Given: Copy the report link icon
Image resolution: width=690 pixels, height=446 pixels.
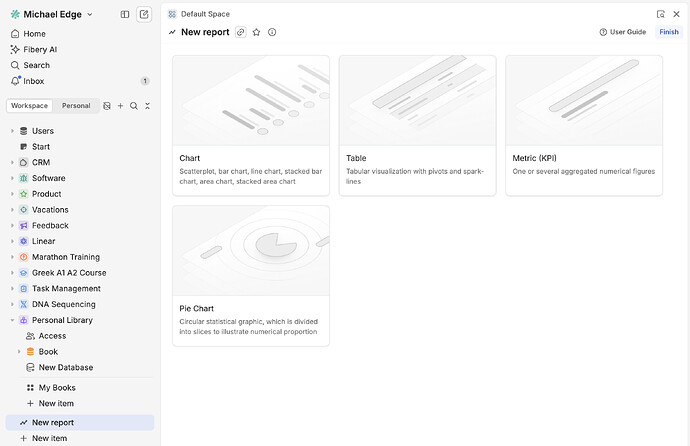Looking at the screenshot, I should [241, 32].
